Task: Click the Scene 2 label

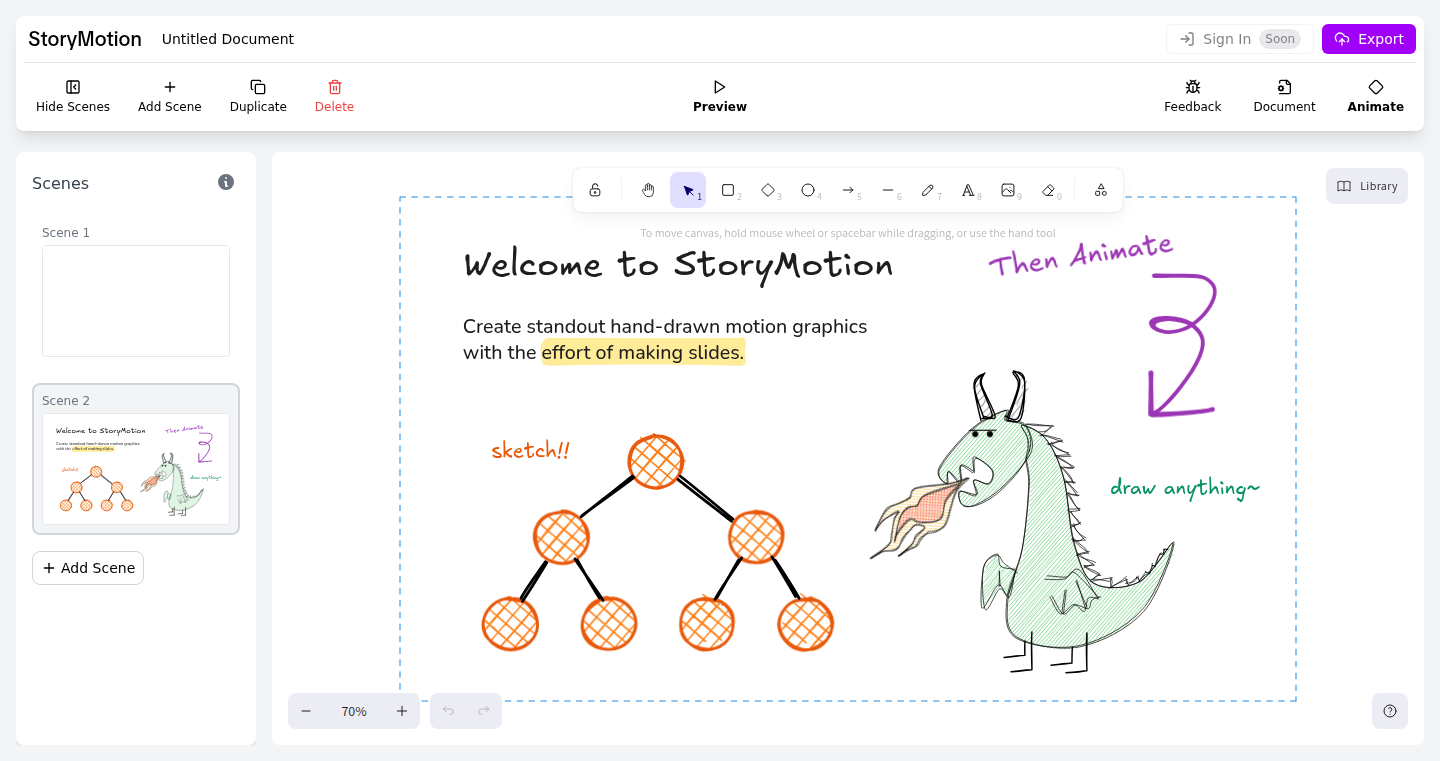Action: coord(66,400)
